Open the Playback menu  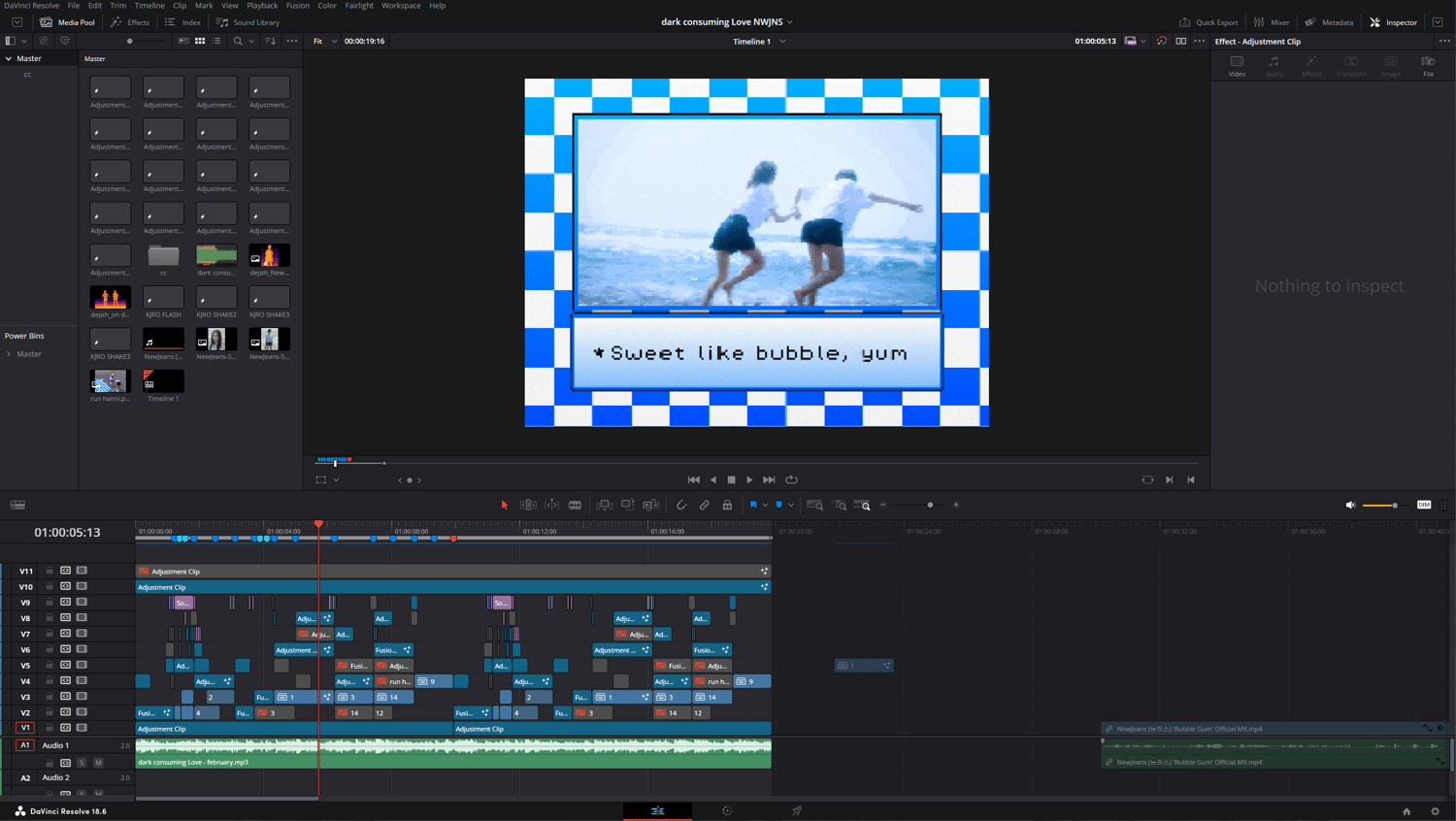tap(262, 6)
